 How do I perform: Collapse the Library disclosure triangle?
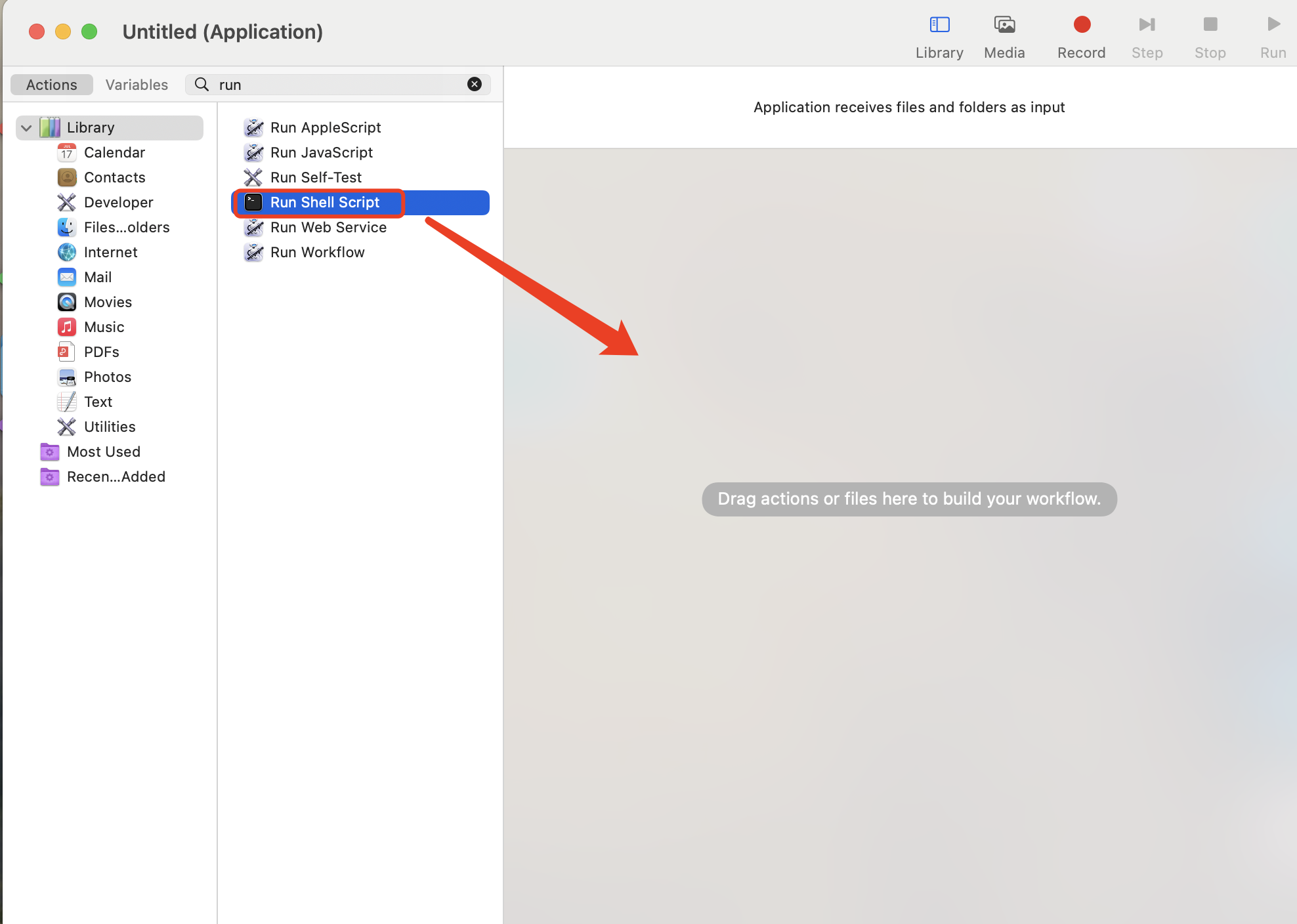pos(26,128)
